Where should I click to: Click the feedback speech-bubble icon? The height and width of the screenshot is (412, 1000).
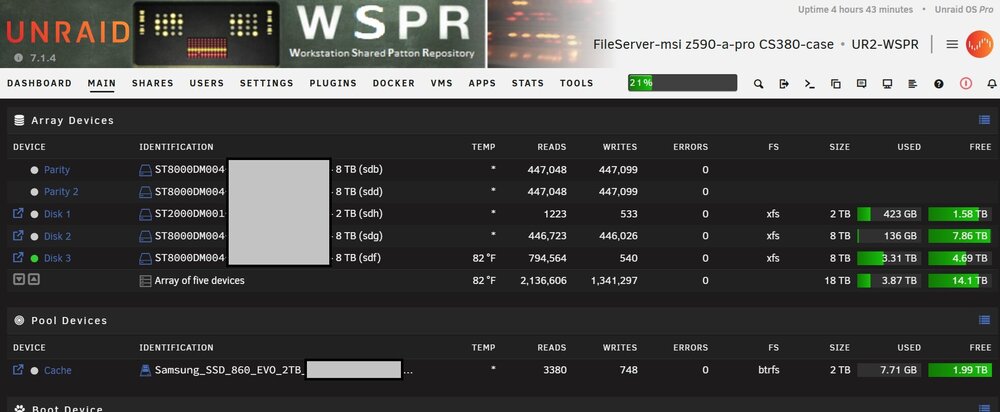tap(862, 84)
